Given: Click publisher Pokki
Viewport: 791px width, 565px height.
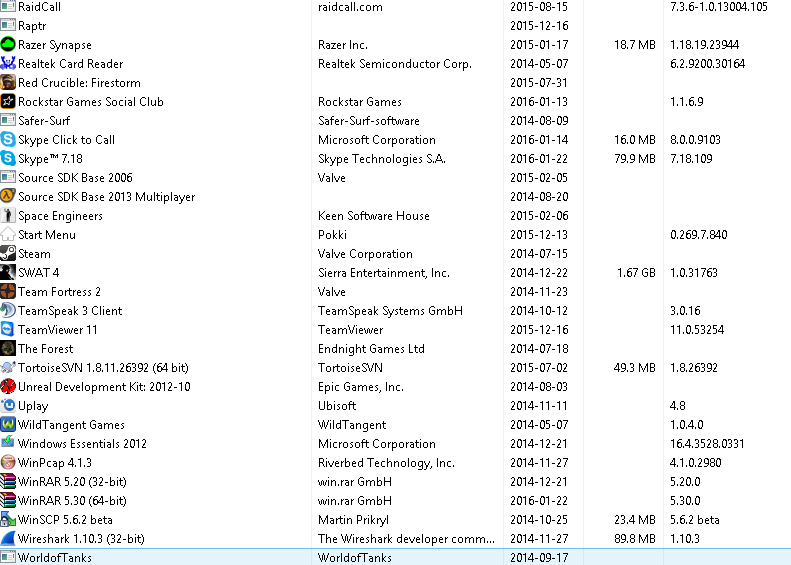Looking at the screenshot, I should click(332, 235).
